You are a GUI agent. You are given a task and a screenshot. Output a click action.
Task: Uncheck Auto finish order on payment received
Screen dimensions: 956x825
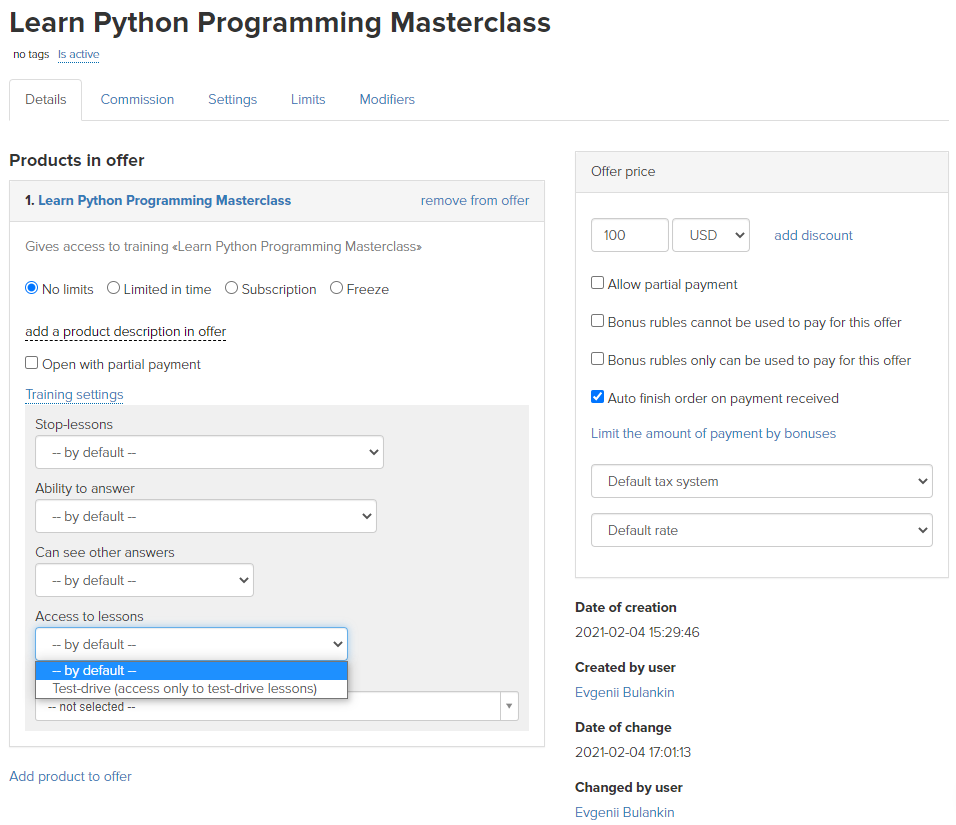point(598,397)
